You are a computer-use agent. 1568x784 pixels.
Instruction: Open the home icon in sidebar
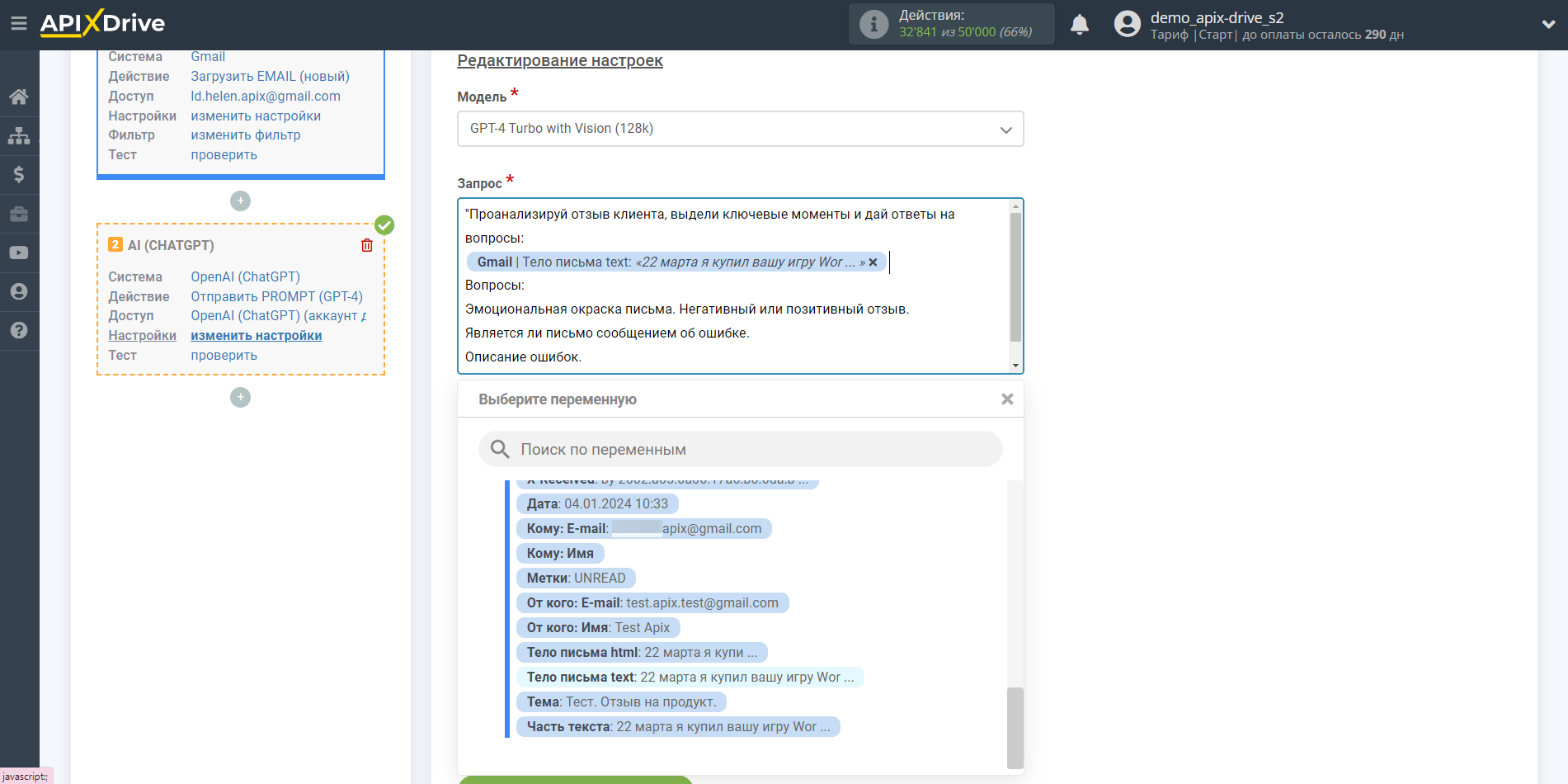point(19,97)
